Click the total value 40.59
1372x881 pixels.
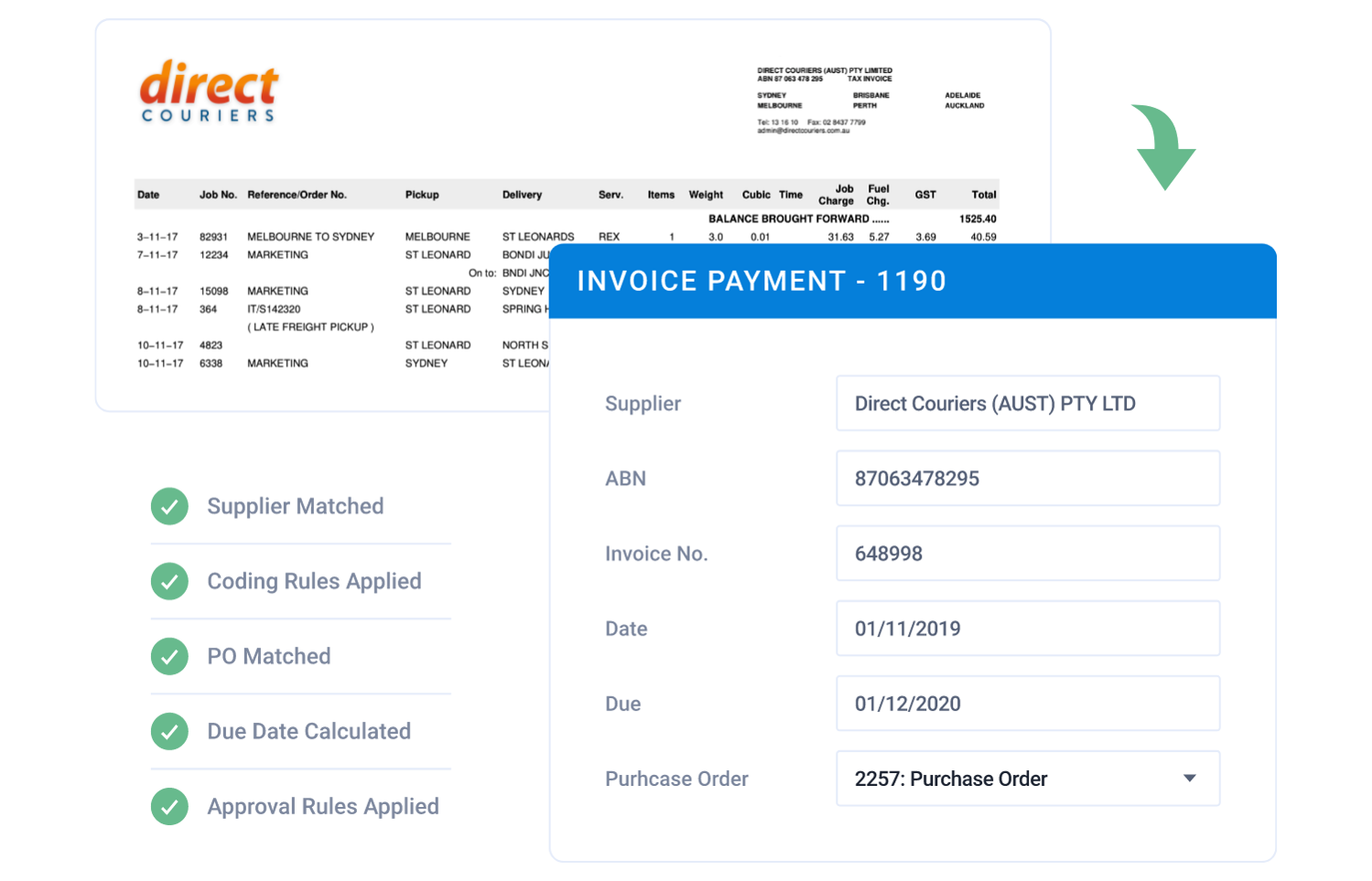tap(983, 237)
